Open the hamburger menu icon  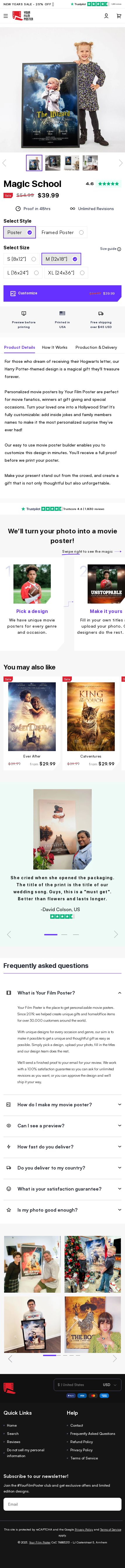pos(6,16)
